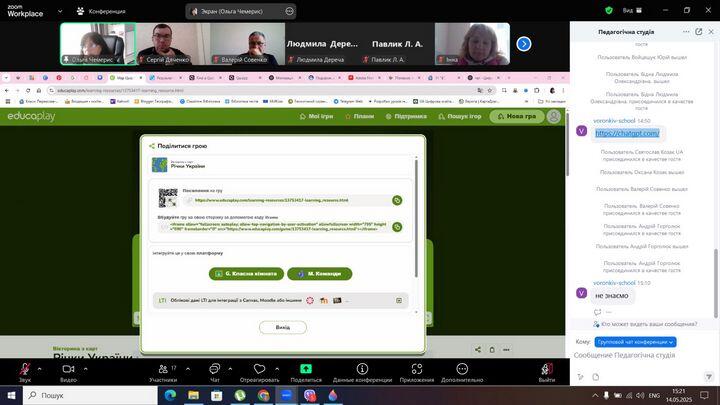Expand the arrow next to Чат
The width and height of the screenshot is (720, 405).
(x=230, y=369)
